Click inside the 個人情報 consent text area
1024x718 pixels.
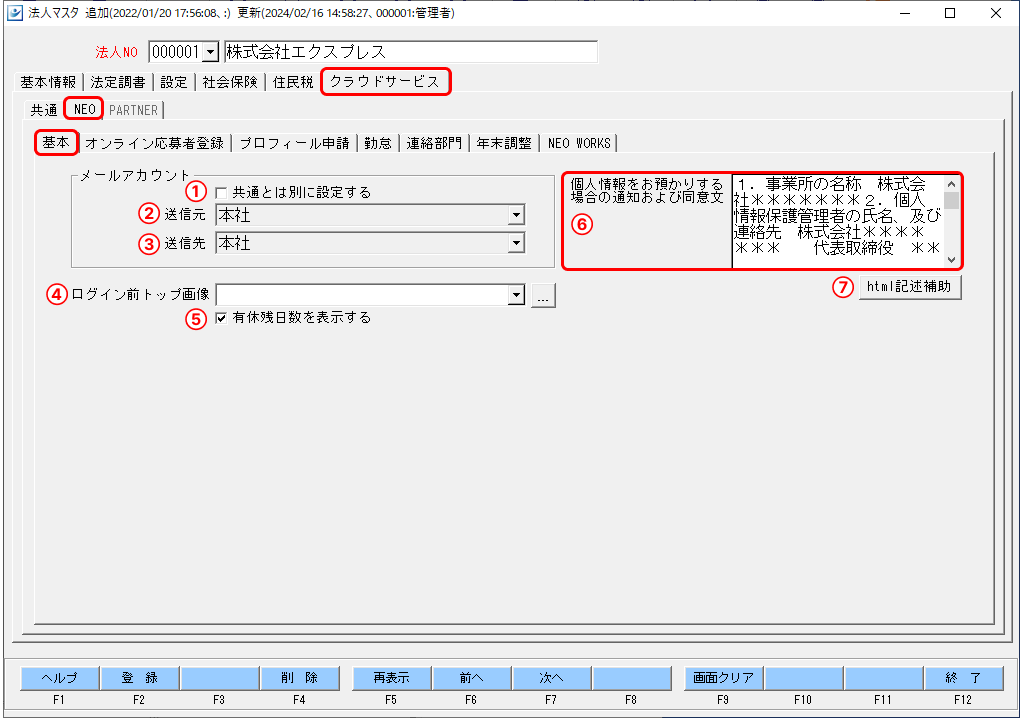(838, 221)
